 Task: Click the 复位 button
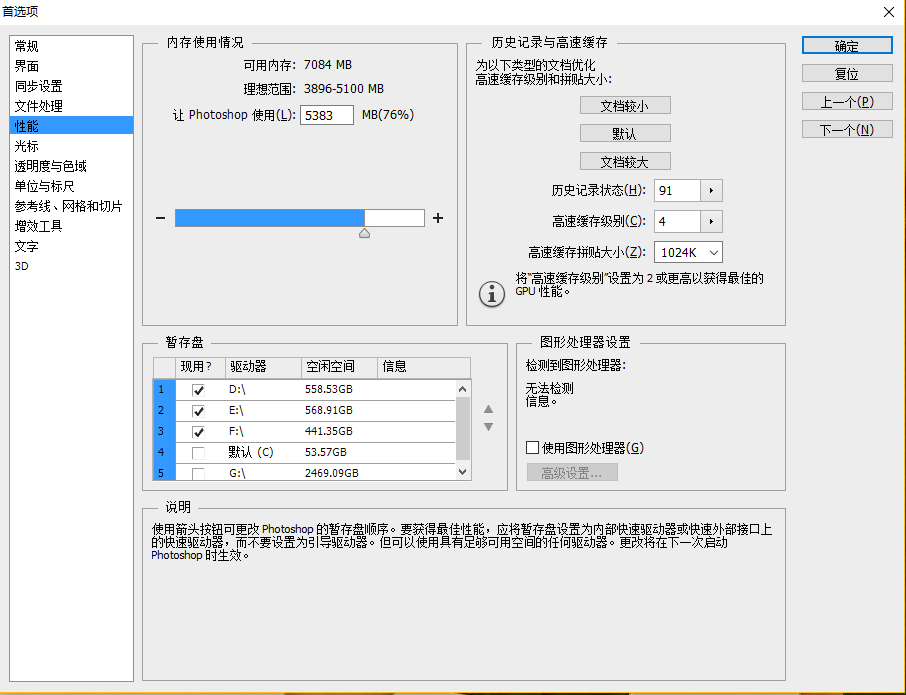847,73
